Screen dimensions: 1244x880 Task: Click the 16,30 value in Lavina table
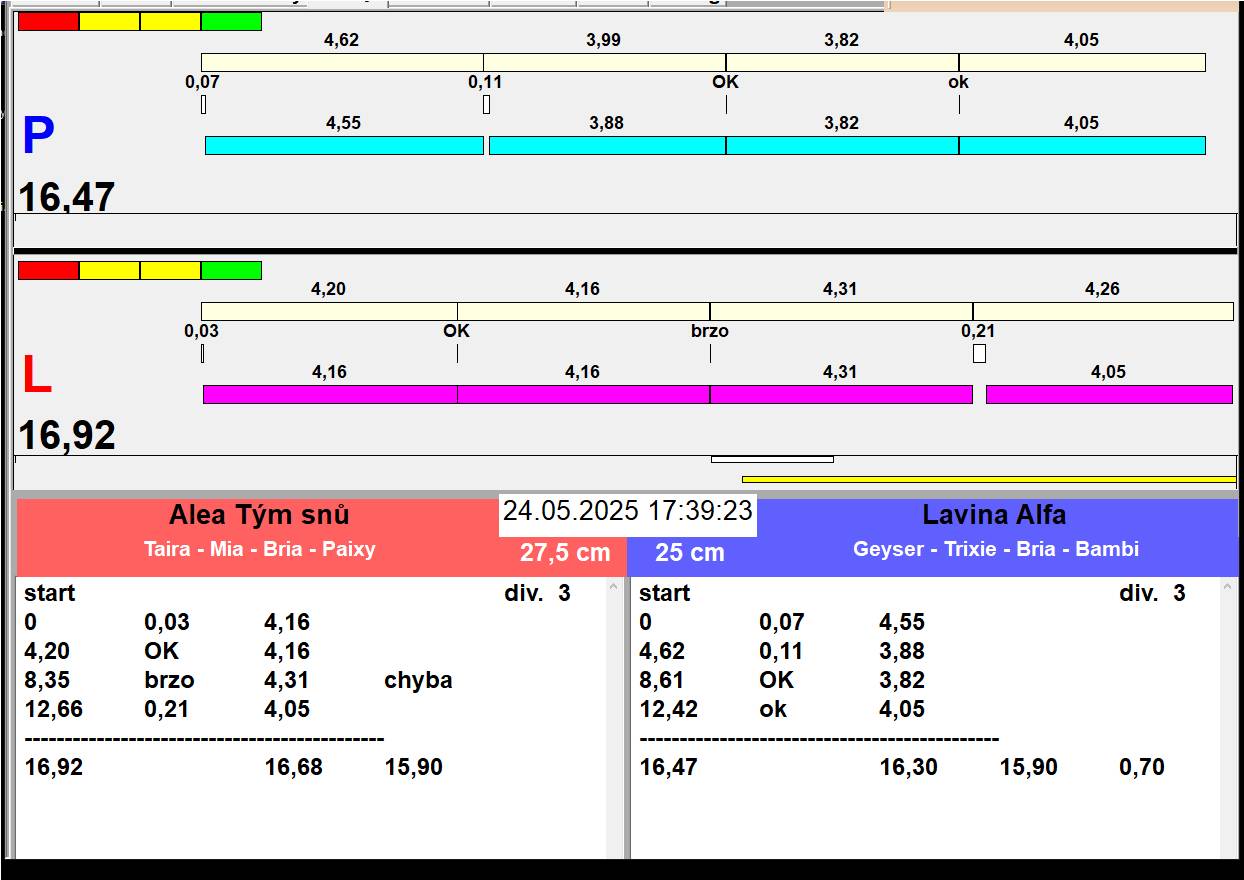[x=908, y=767]
